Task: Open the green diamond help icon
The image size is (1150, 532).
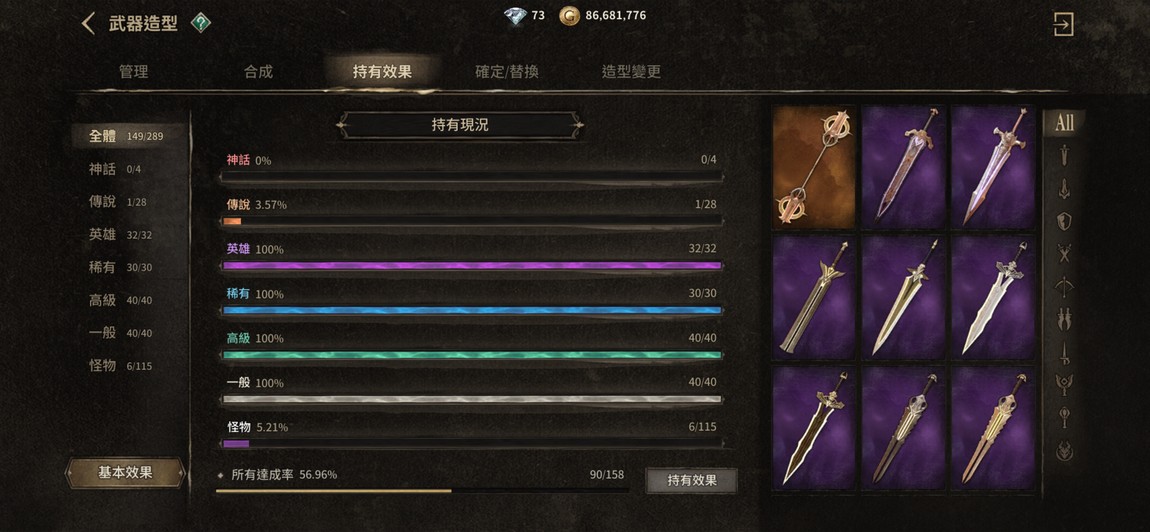Action: click(201, 23)
